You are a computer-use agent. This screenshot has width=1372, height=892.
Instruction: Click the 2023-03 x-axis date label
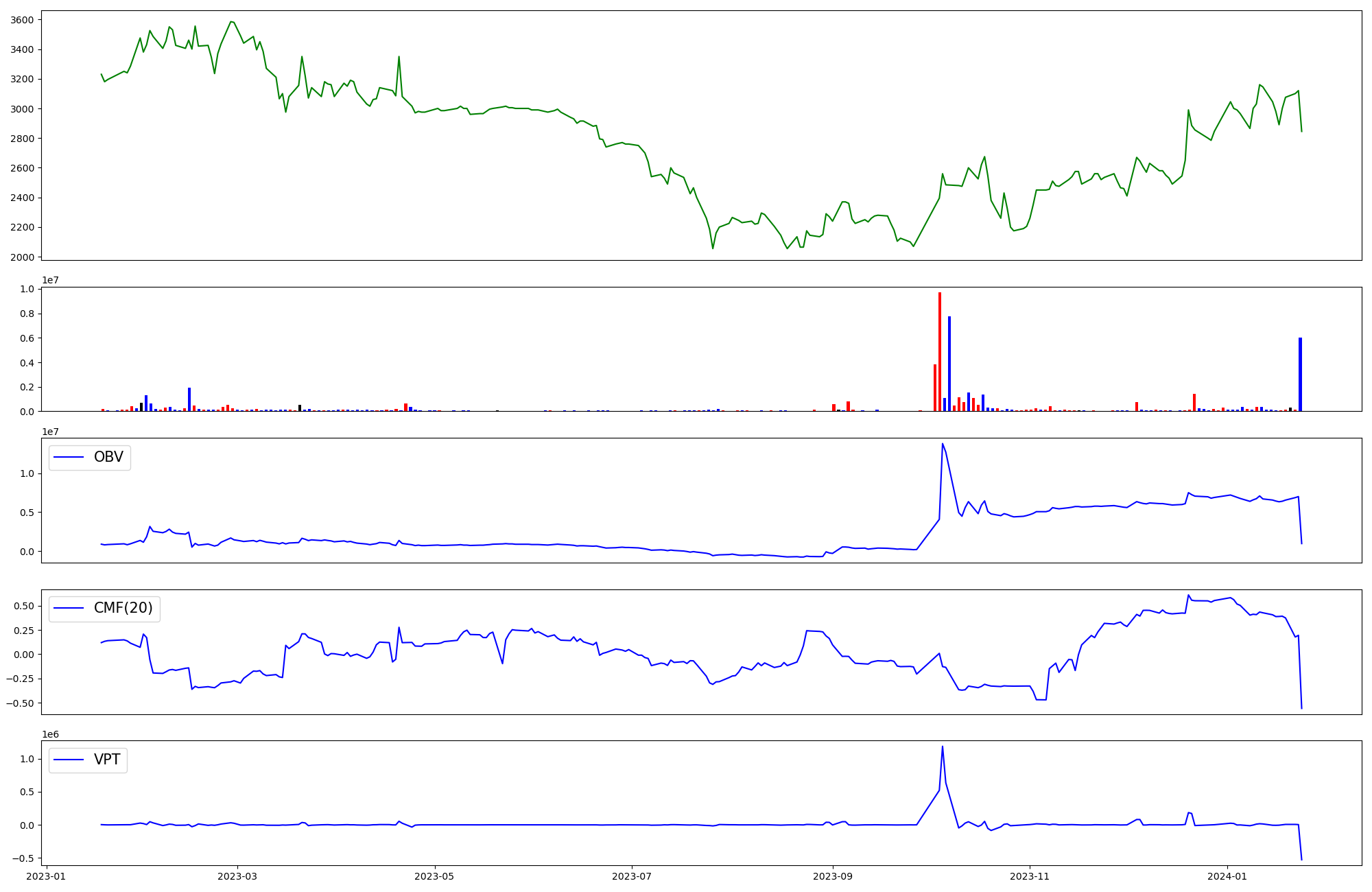237,876
